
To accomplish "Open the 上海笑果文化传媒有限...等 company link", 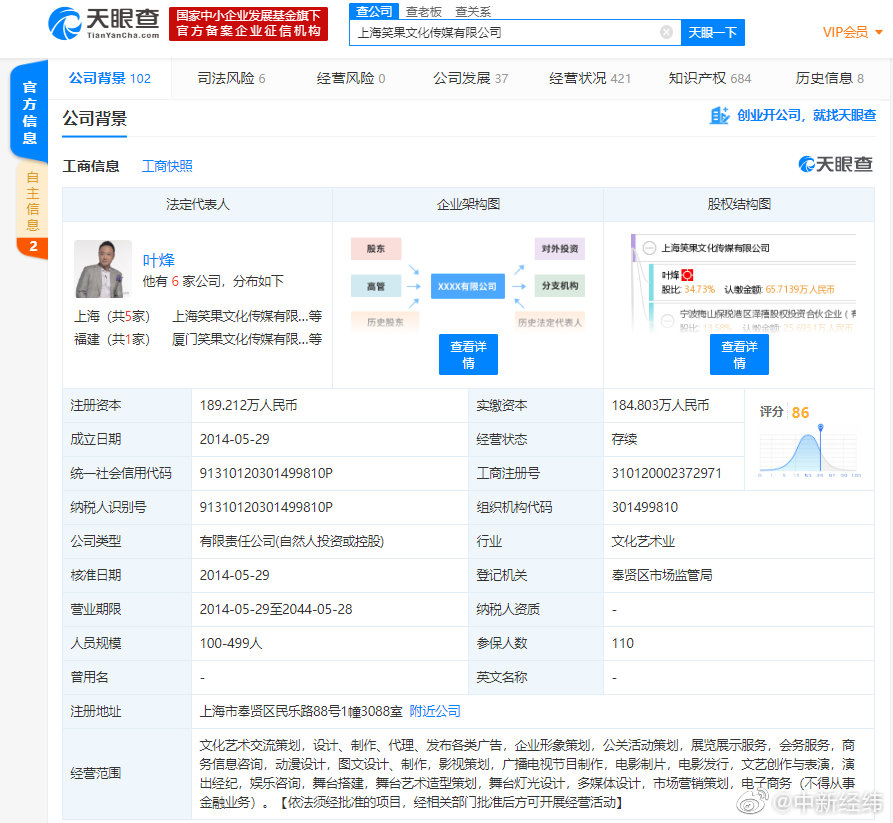I will (247, 316).
